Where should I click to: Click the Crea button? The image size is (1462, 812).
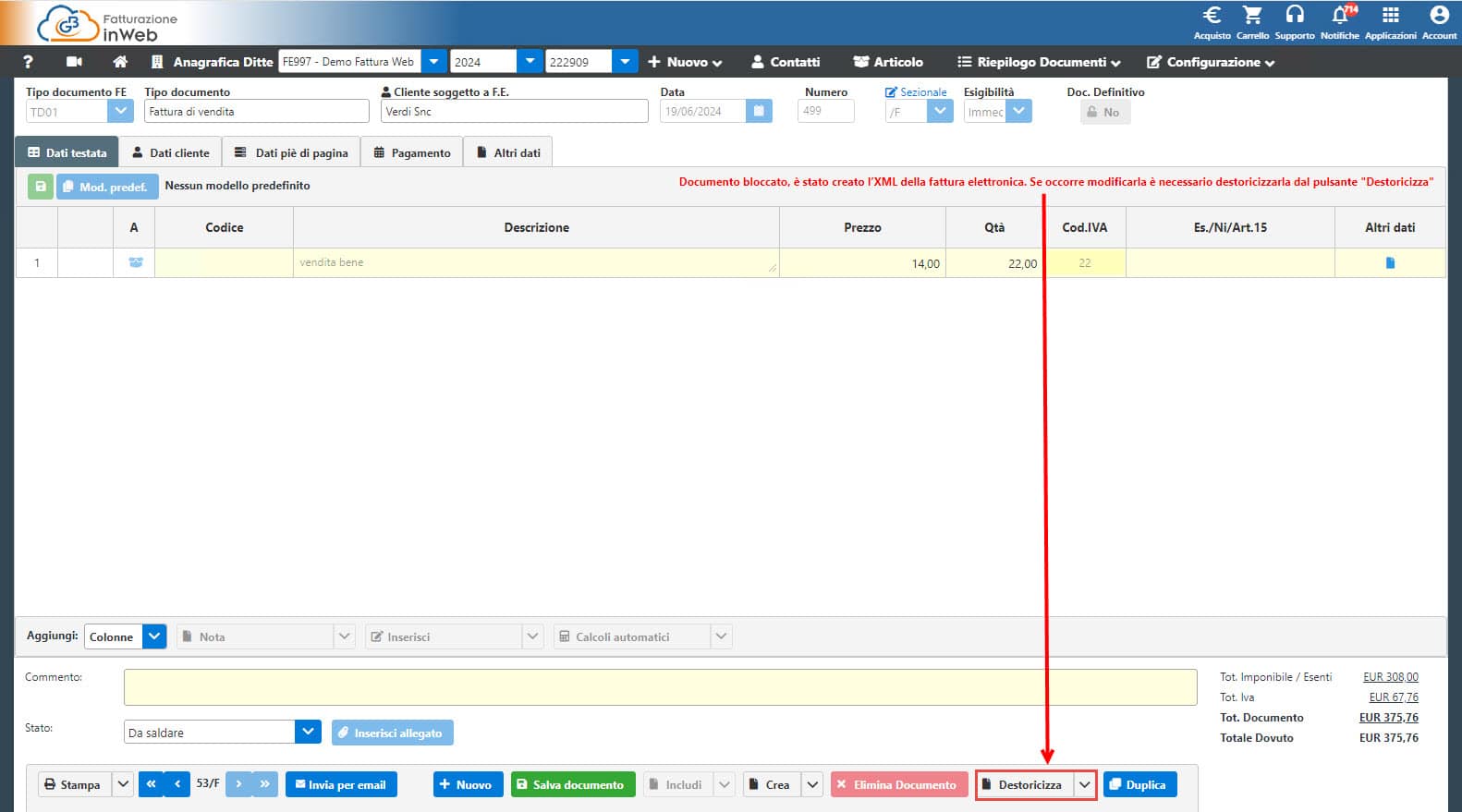tap(772, 784)
